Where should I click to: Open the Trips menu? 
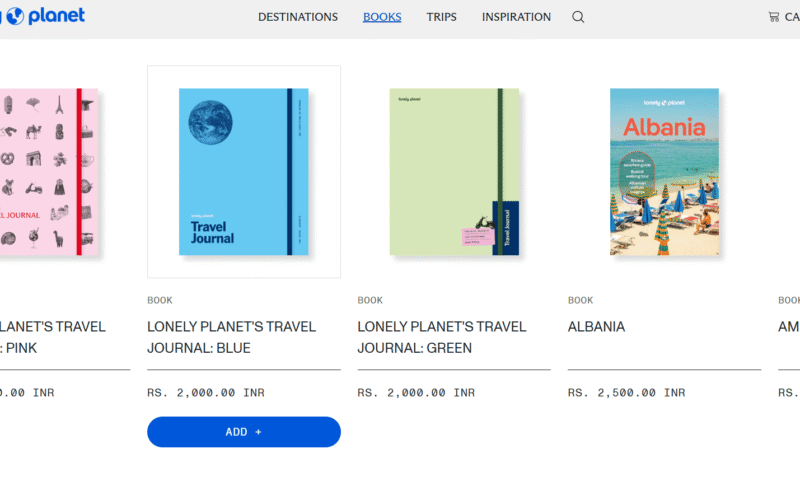[x=441, y=17]
